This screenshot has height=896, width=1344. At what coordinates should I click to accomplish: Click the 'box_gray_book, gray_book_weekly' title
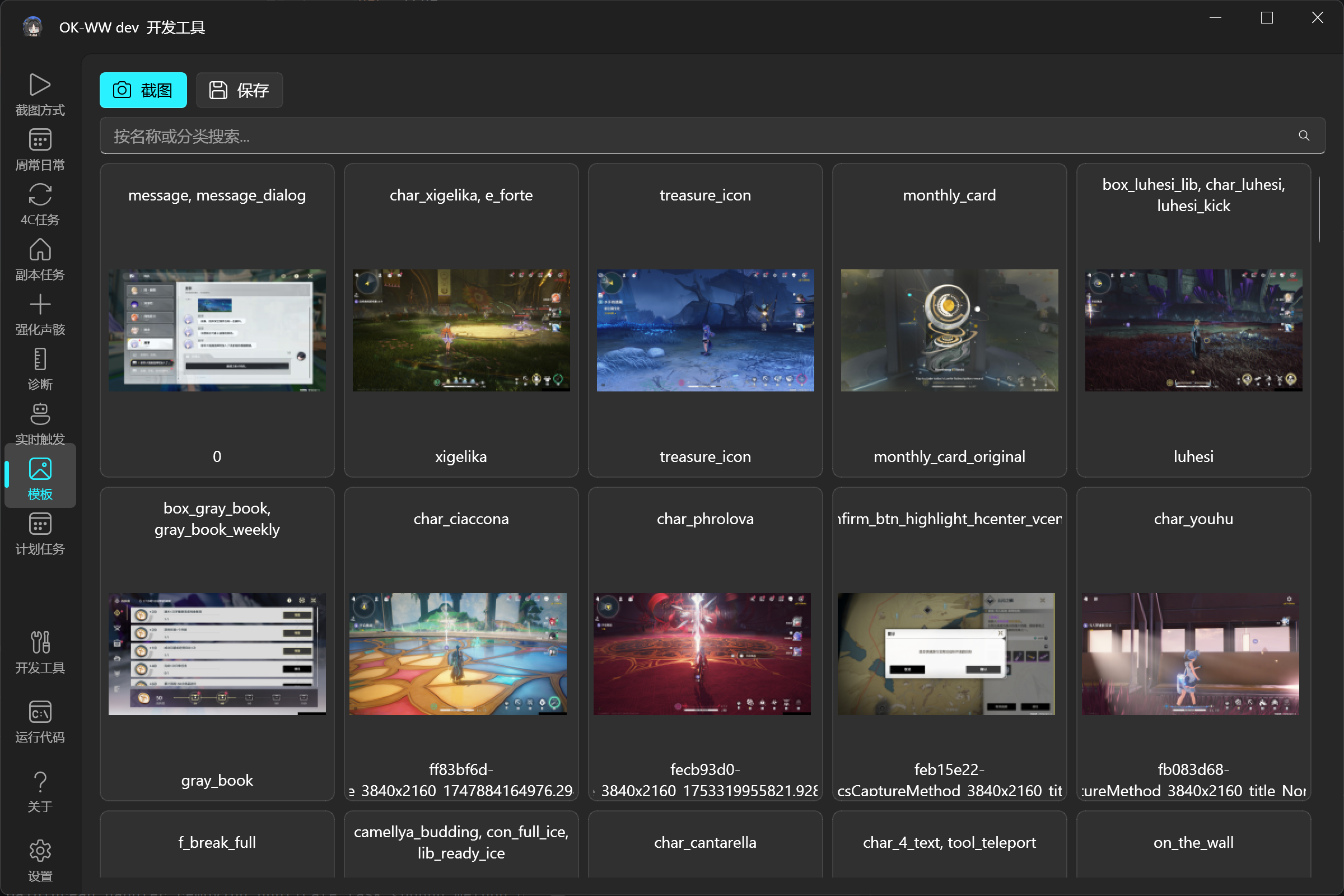click(x=217, y=519)
